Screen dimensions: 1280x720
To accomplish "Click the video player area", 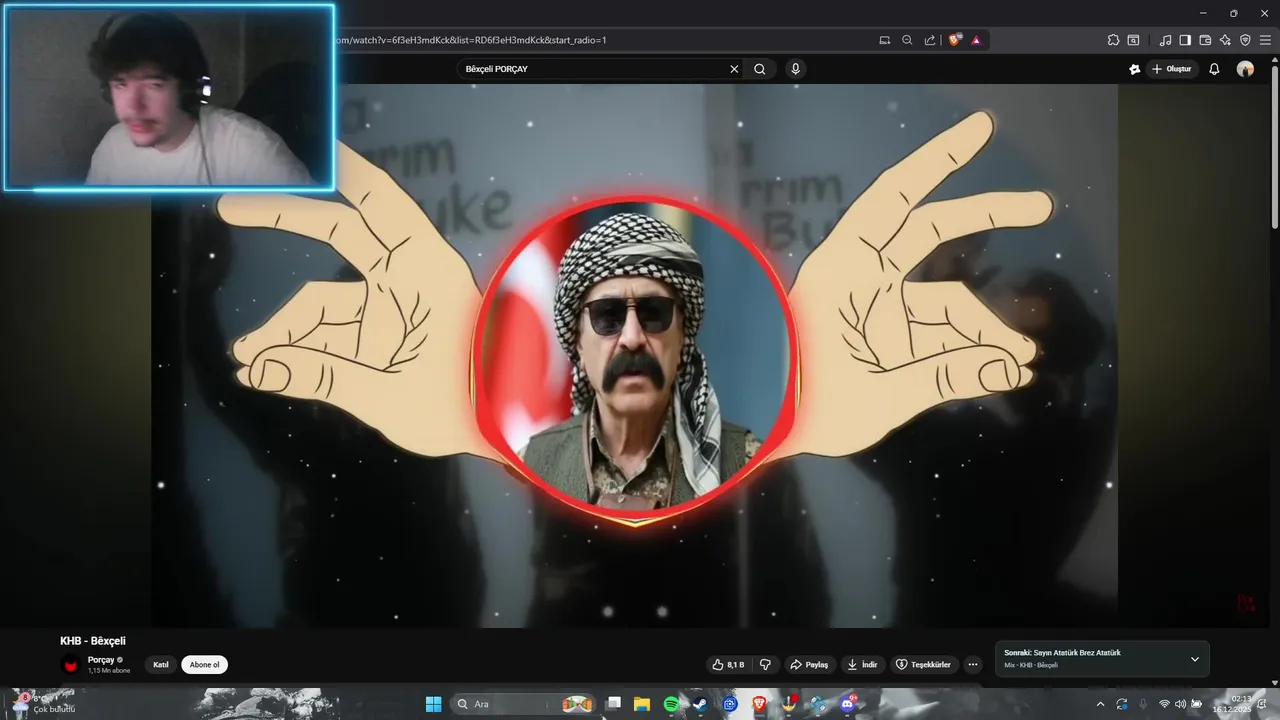I will pyautogui.click(x=634, y=355).
